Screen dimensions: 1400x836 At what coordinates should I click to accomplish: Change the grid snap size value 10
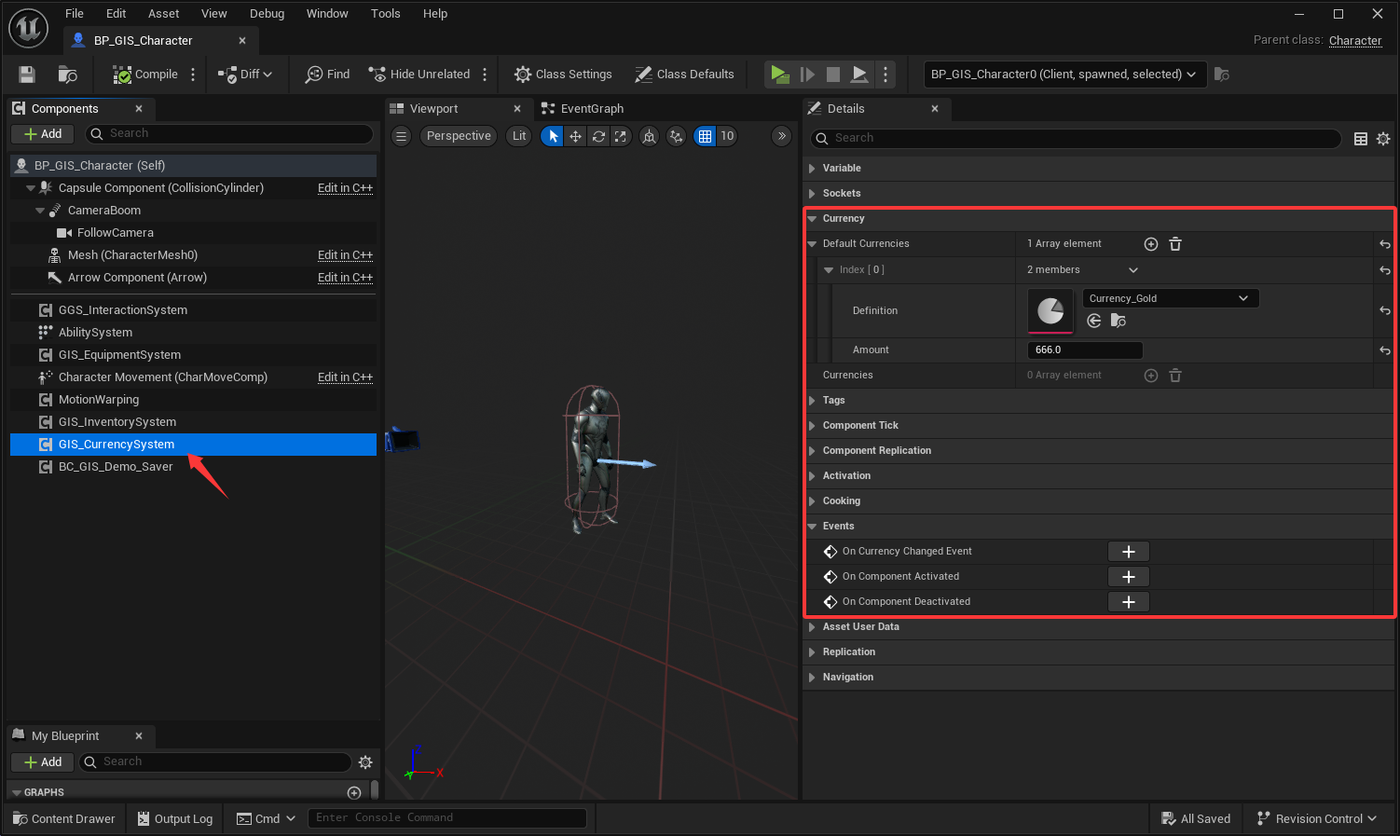point(727,136)
